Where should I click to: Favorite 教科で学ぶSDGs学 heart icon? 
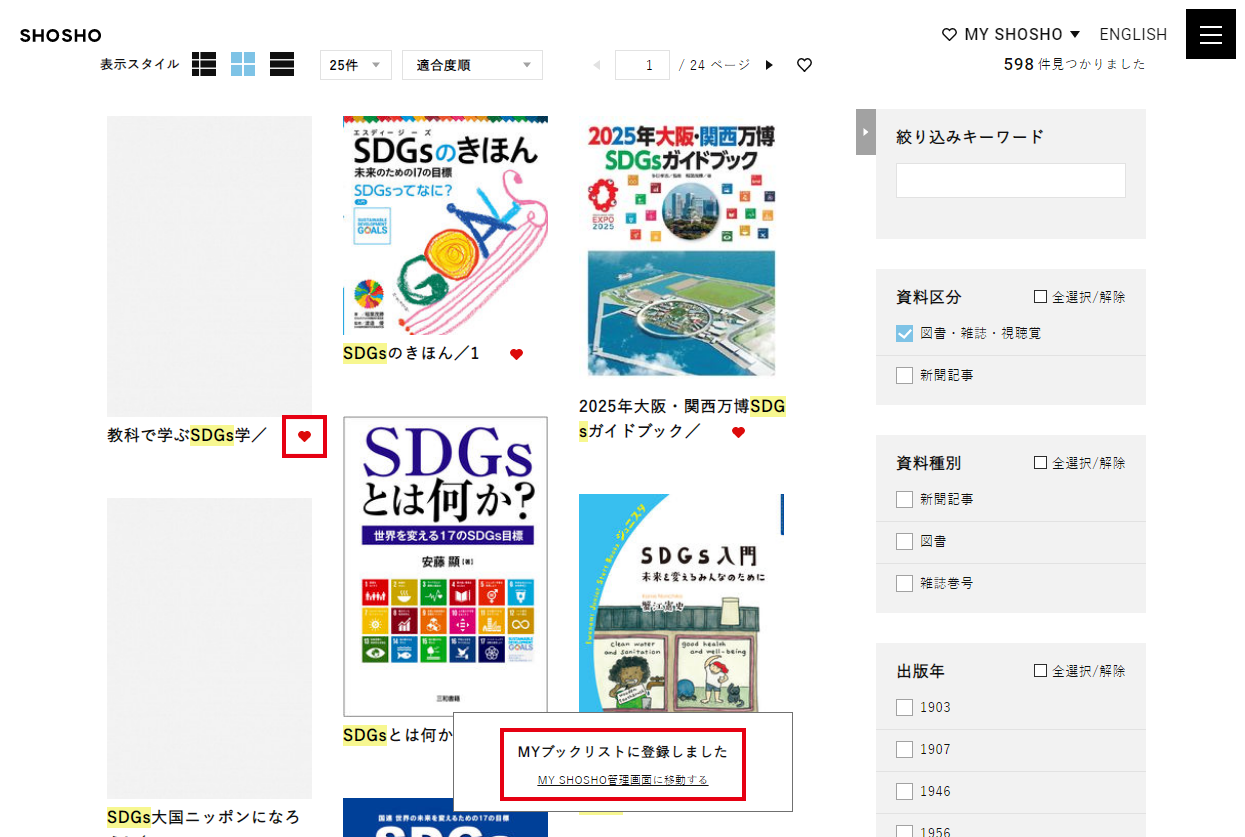[x=305, y=436]
